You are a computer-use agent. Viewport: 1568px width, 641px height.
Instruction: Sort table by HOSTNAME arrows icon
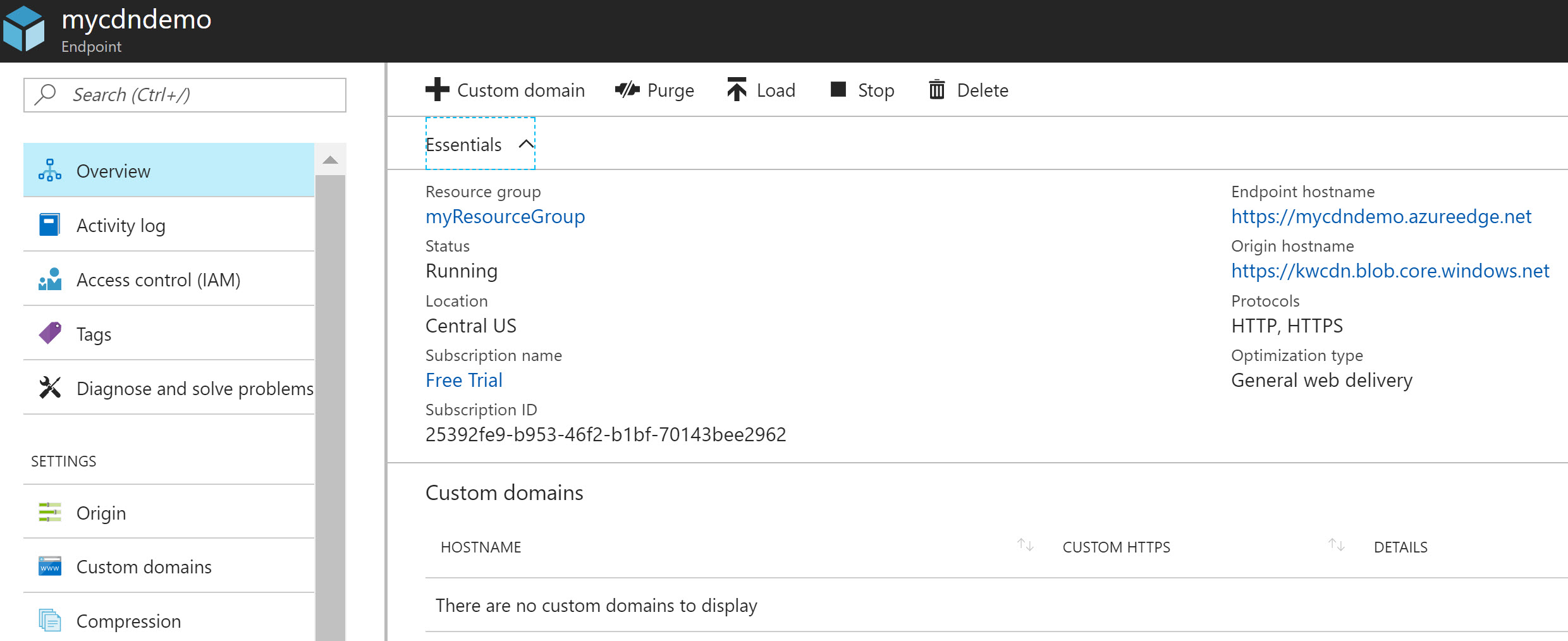(1025, 545)
